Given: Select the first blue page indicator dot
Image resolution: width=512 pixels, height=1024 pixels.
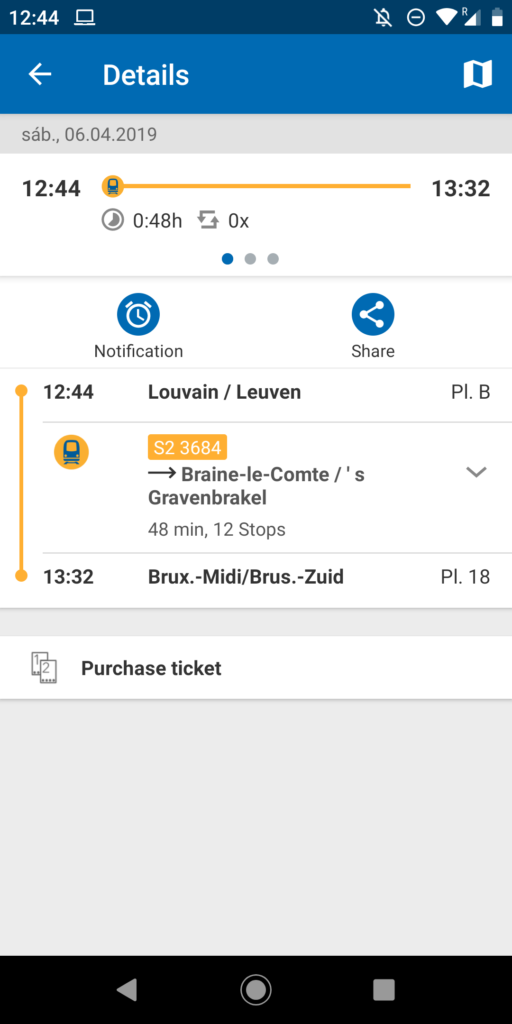Looking at the screenshot, I should tap(227, 259).
